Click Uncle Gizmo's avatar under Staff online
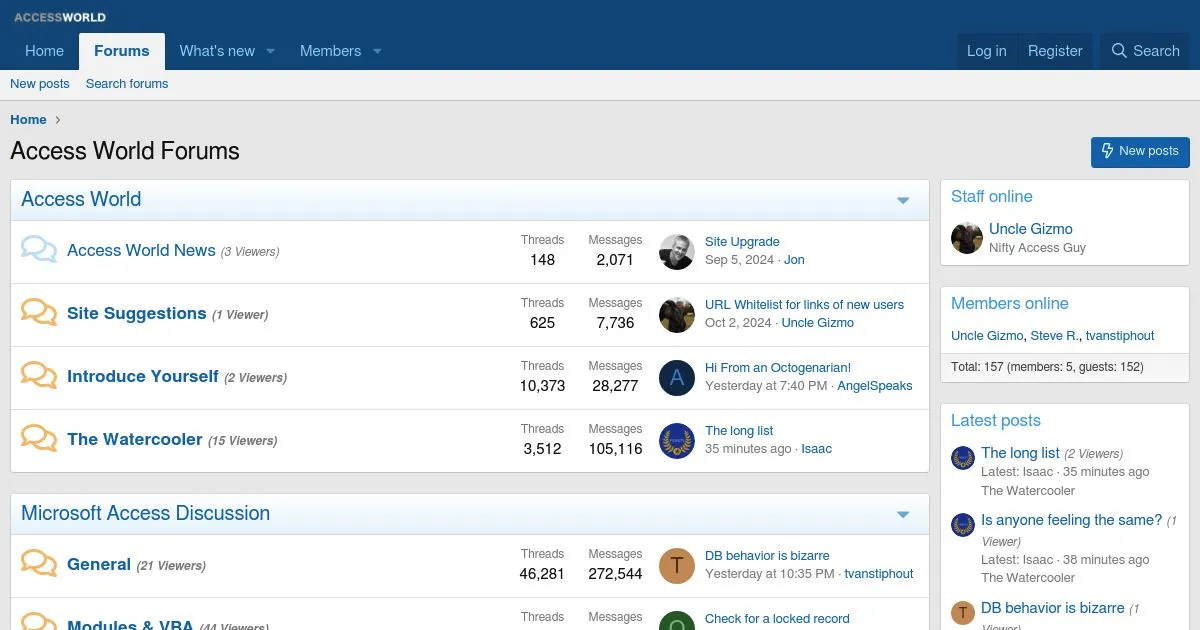The height and width of the screenshot is (630, 1200). [x=967, y=238]
